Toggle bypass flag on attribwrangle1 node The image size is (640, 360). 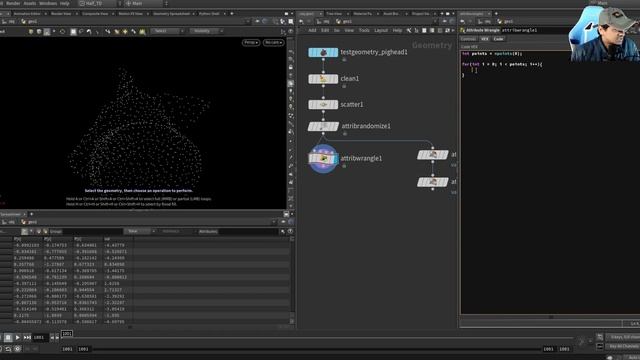point(312,158)
